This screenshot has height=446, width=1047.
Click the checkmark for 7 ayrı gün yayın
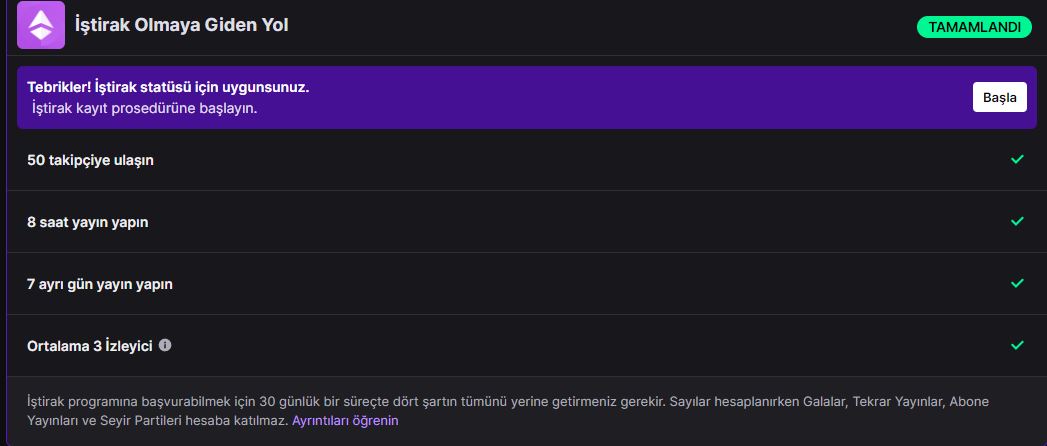1017,283
